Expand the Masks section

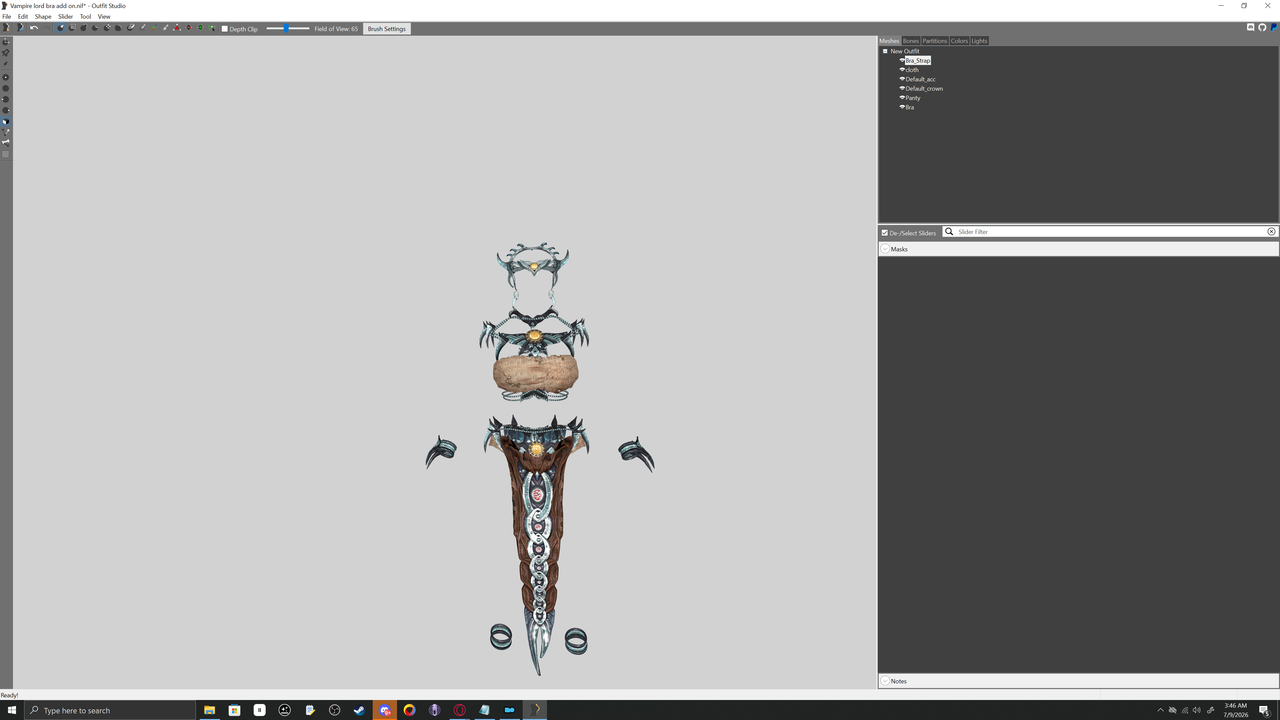point(885,249)
